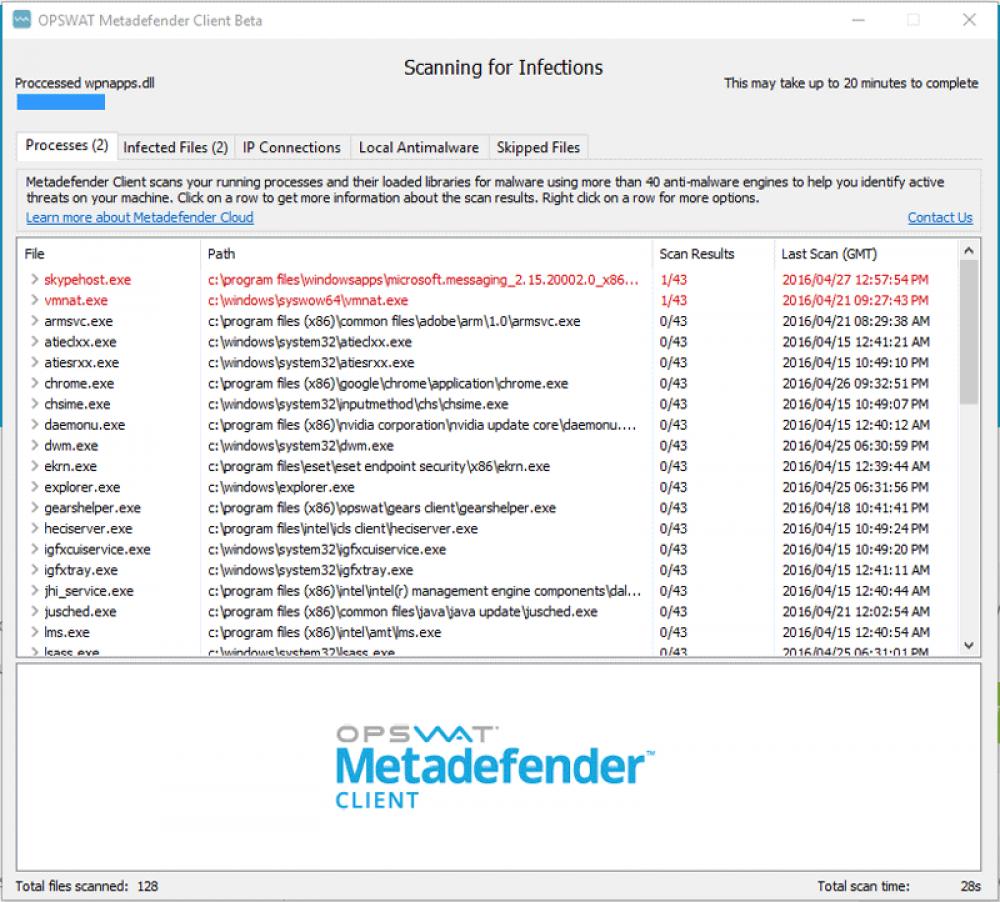Click the scrollbar up arrow

point(968,251)
